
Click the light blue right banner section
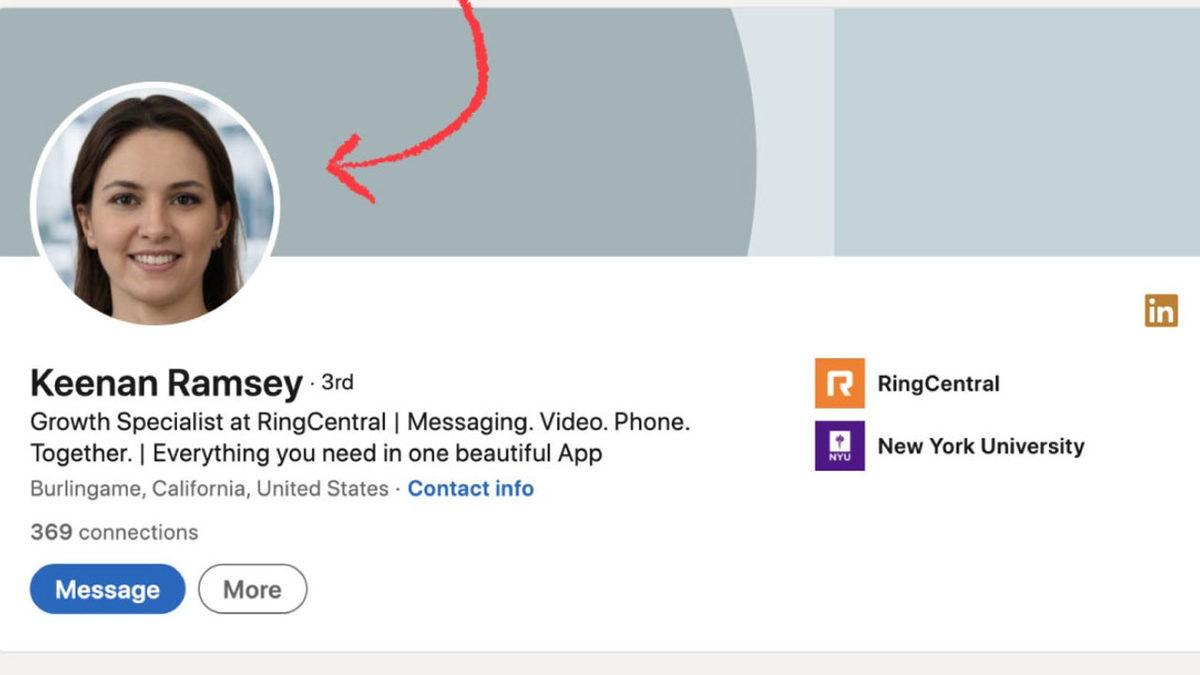[1015, 130]
